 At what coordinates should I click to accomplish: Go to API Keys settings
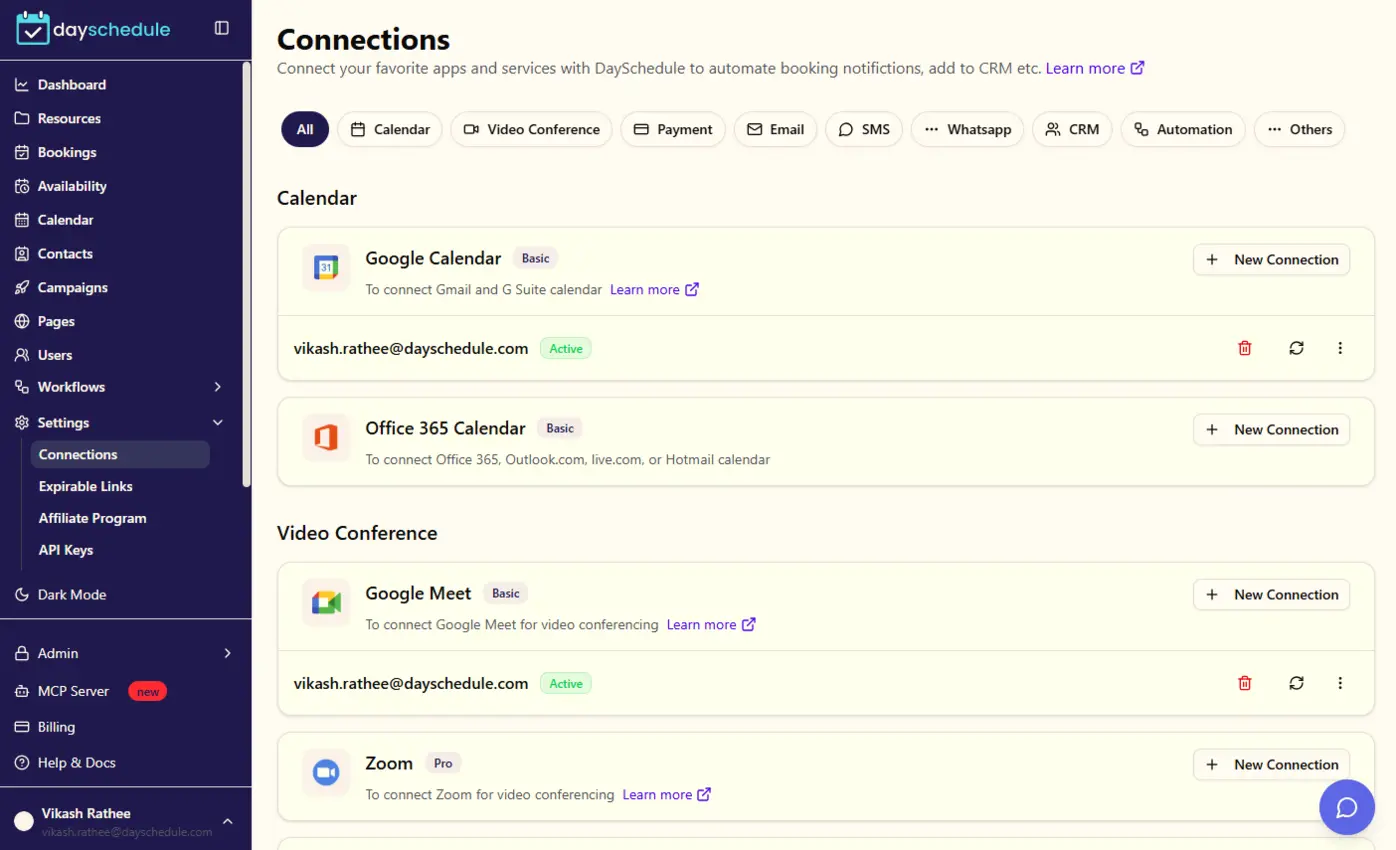(66, 550)
